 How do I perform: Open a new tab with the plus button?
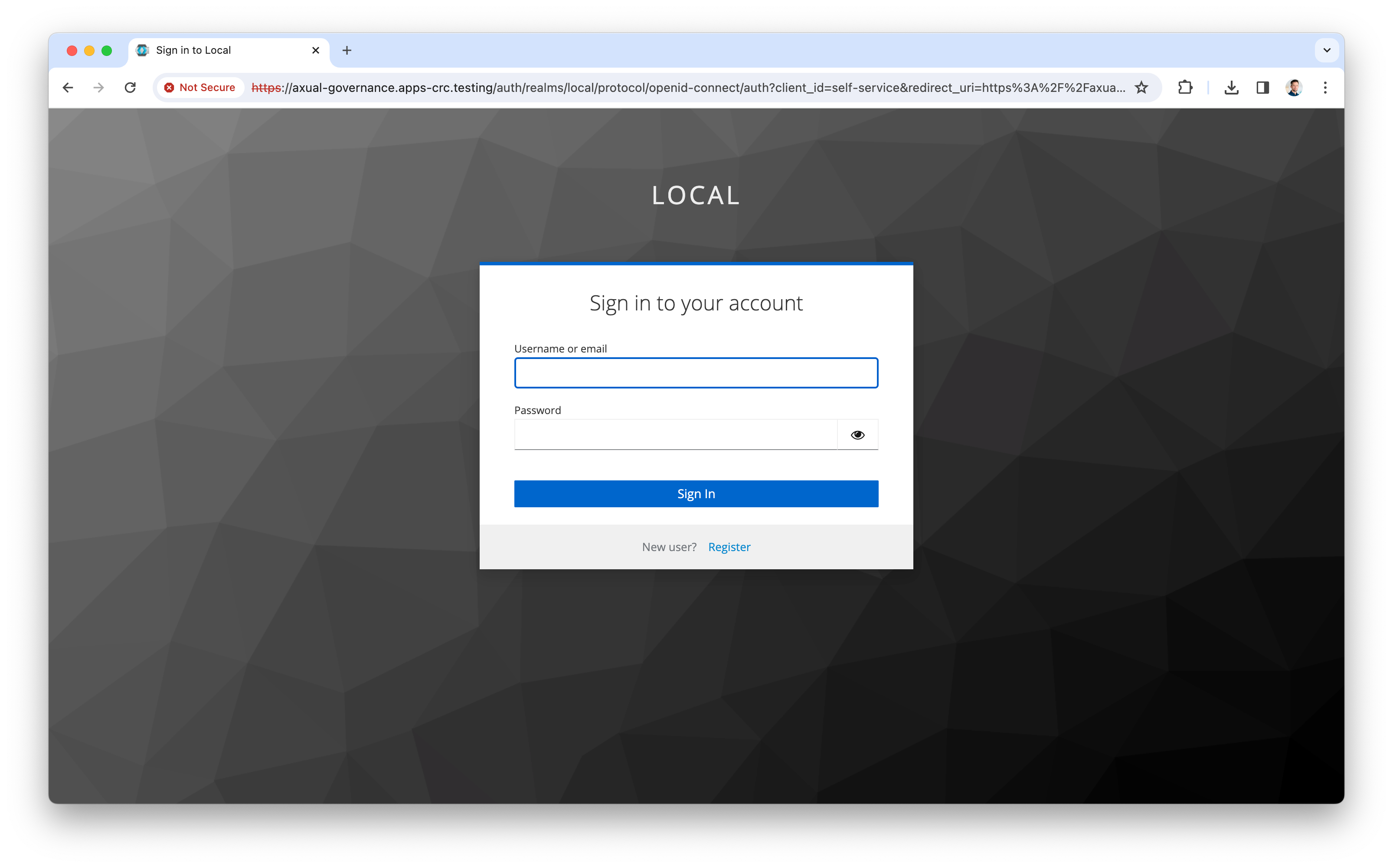click(x=347, y=51)
